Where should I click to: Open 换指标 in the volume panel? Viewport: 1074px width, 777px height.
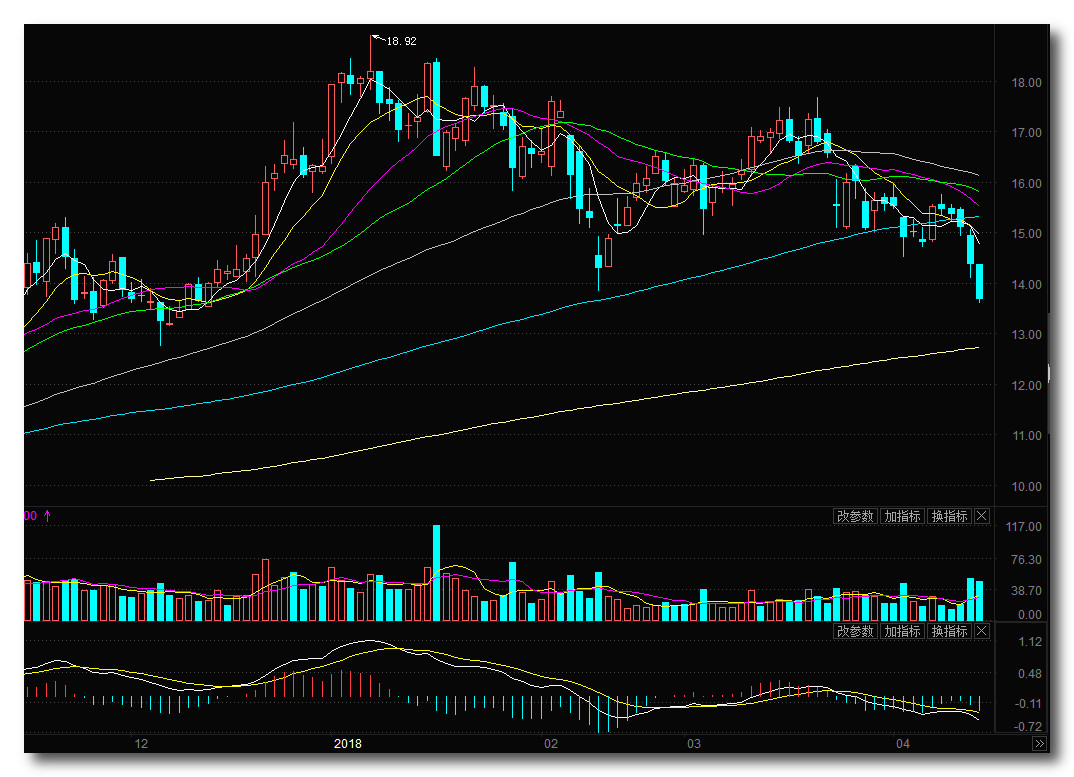[949, 516]
